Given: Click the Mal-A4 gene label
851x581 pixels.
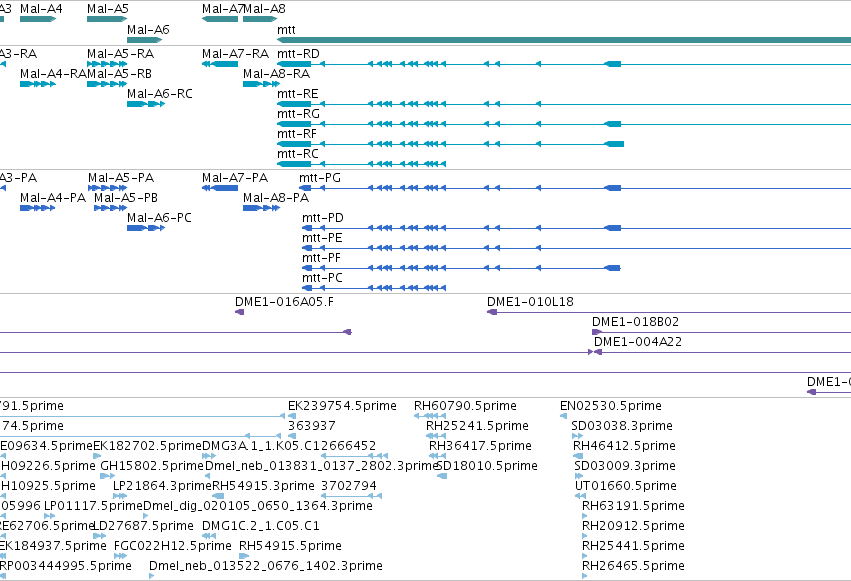Looking at the screenshot, I should [x=41, y=9].
